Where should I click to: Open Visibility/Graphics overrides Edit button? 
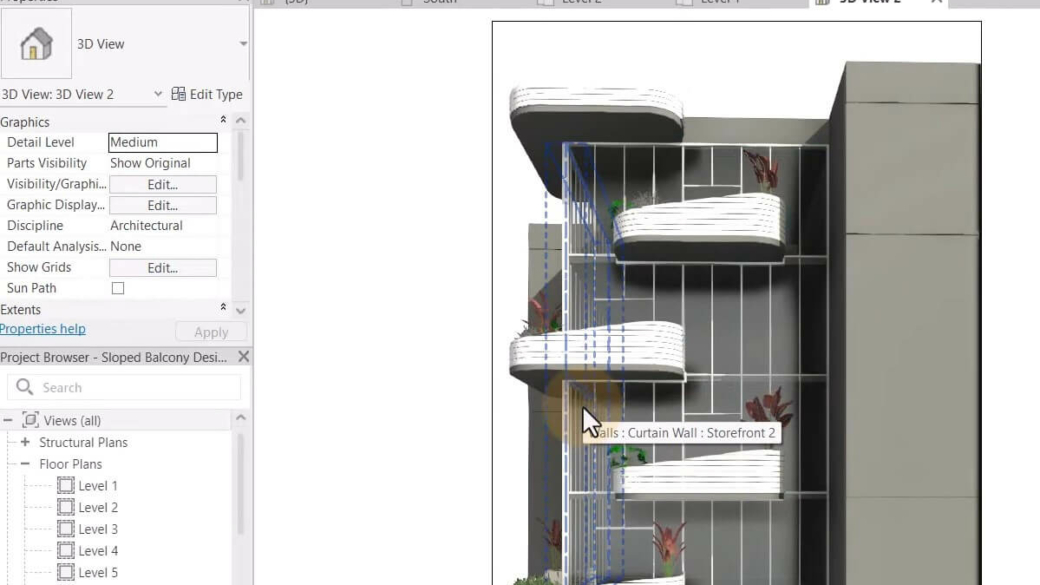[162, 184]
